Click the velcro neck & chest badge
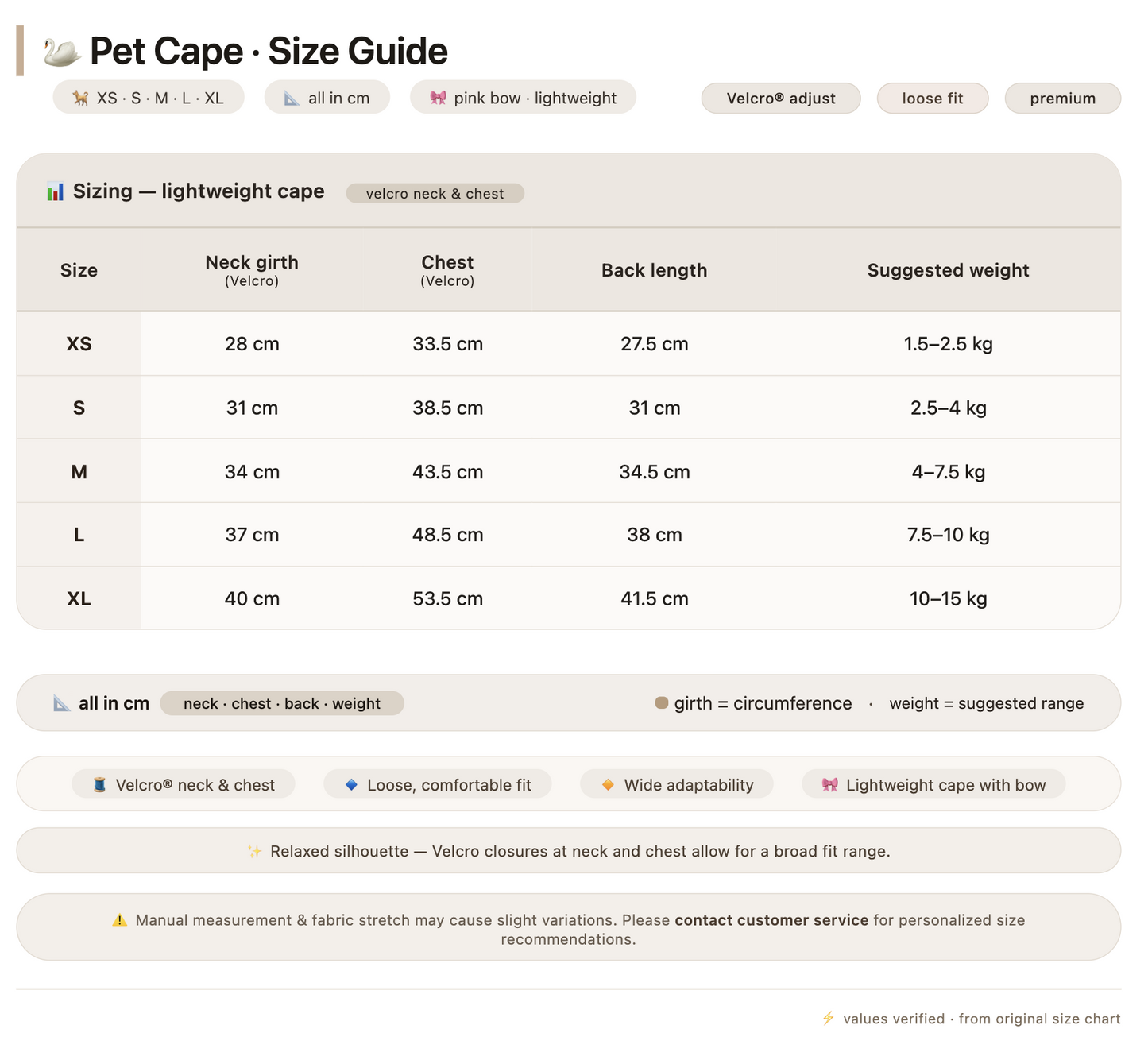The width and height of the screenshot is (1148, 1060). 435,193
